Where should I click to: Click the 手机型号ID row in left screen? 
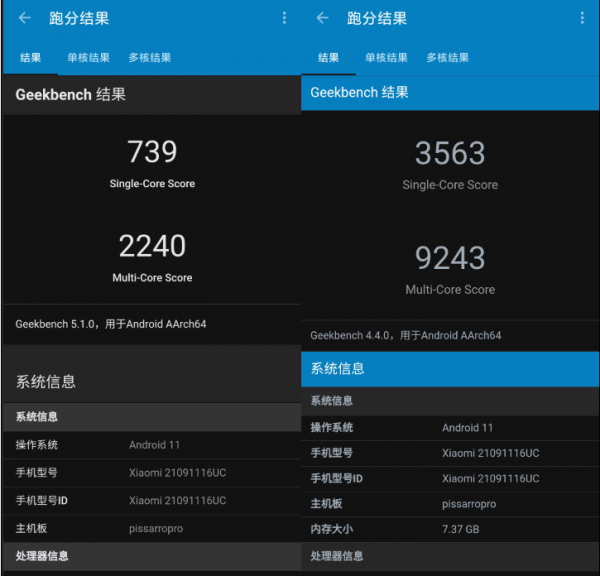click(x=152, y=501)
